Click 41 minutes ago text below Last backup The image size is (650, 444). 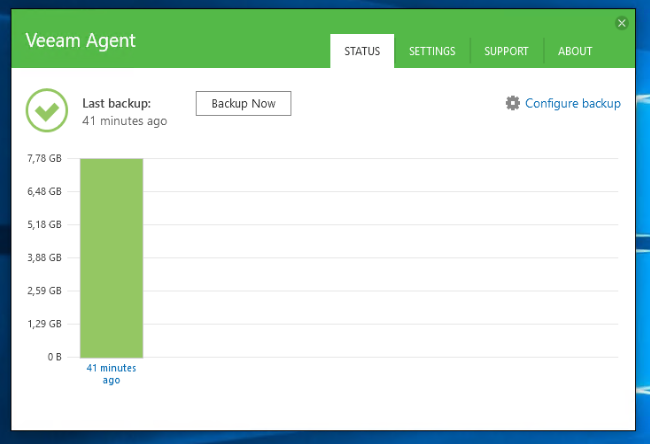click(124, 121)
